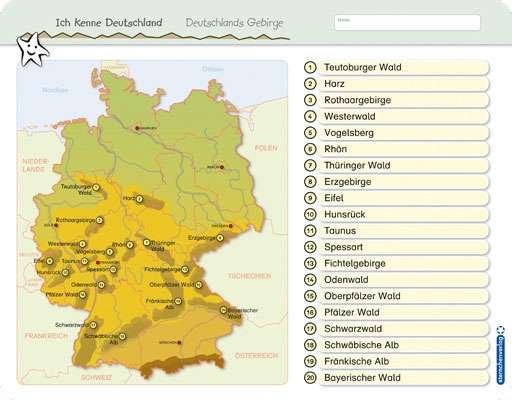The width and height of the screenshot is (512, 400).
Task: Click the Bayerischer Wald marker on the map
Action: tap(223, 310)
